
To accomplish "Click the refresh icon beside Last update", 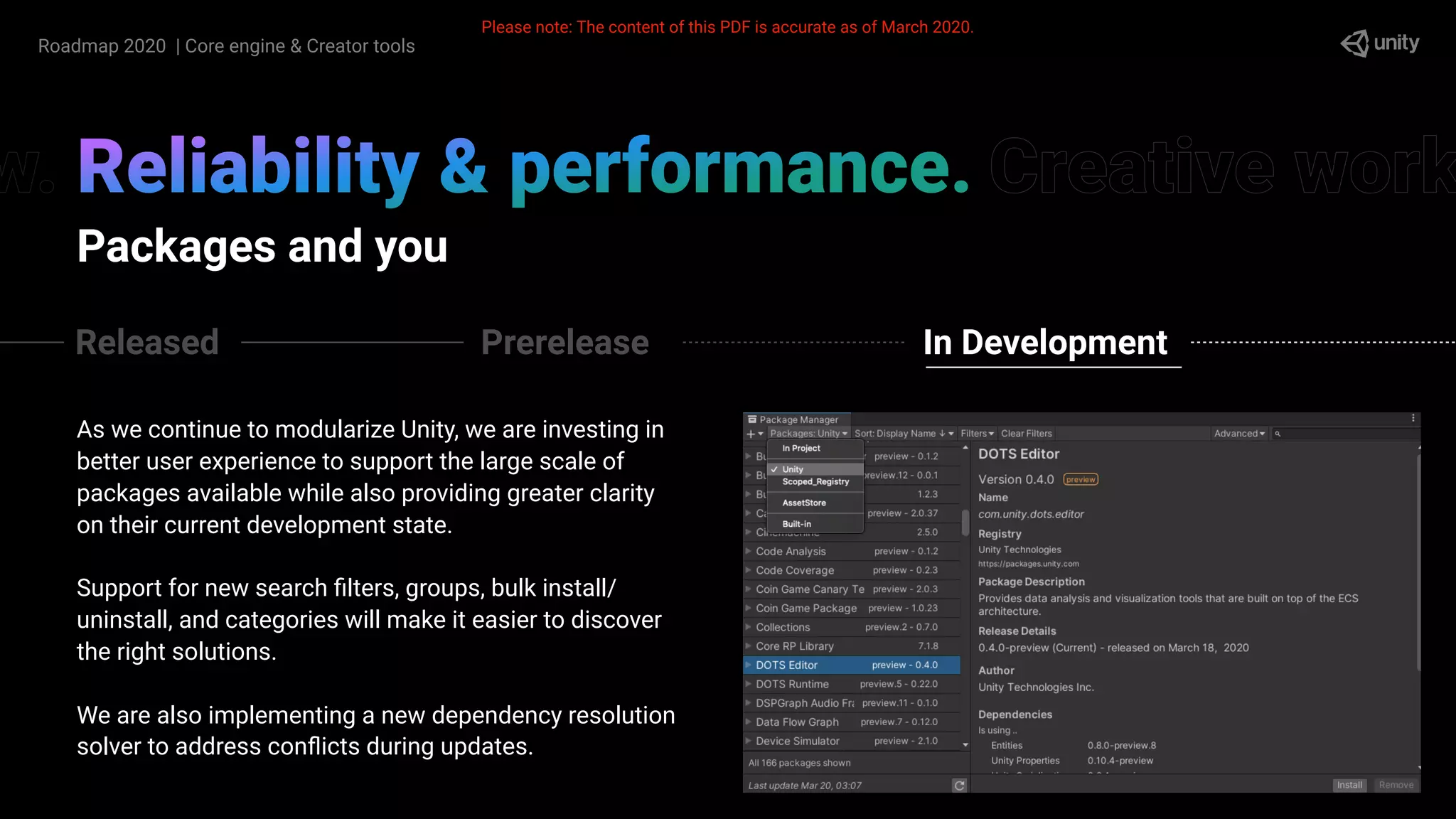I will pyautogui.click(x=959, y=785).
